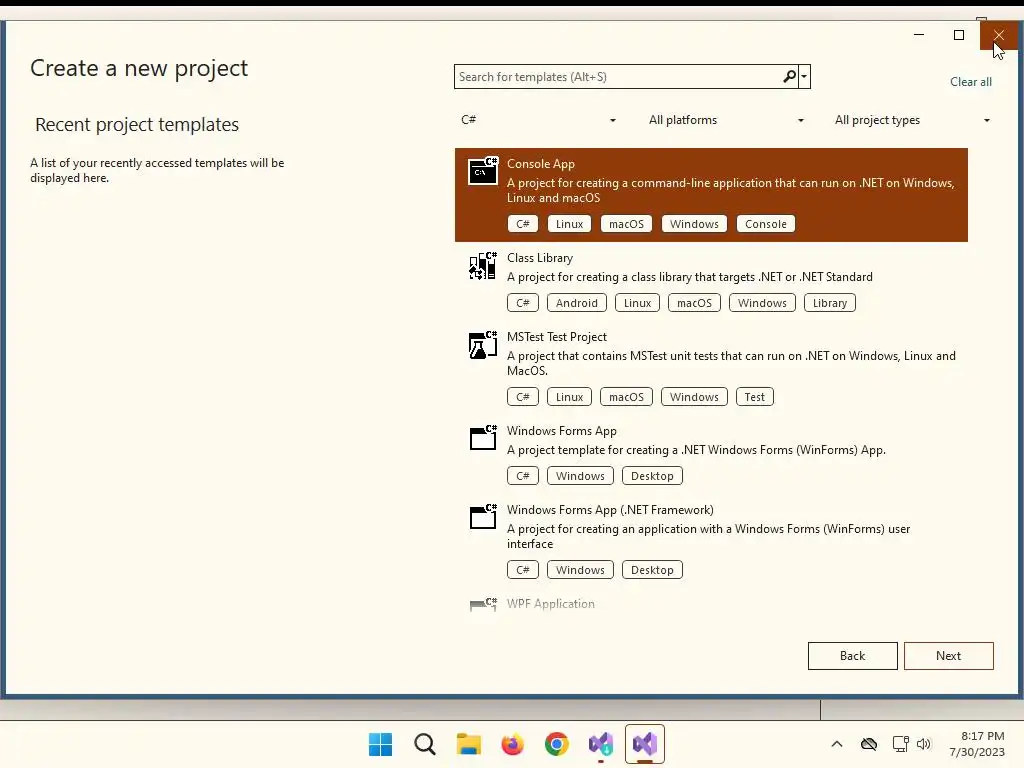Click Desktop tag on Windows Forms (.NET Framework)

652,570
